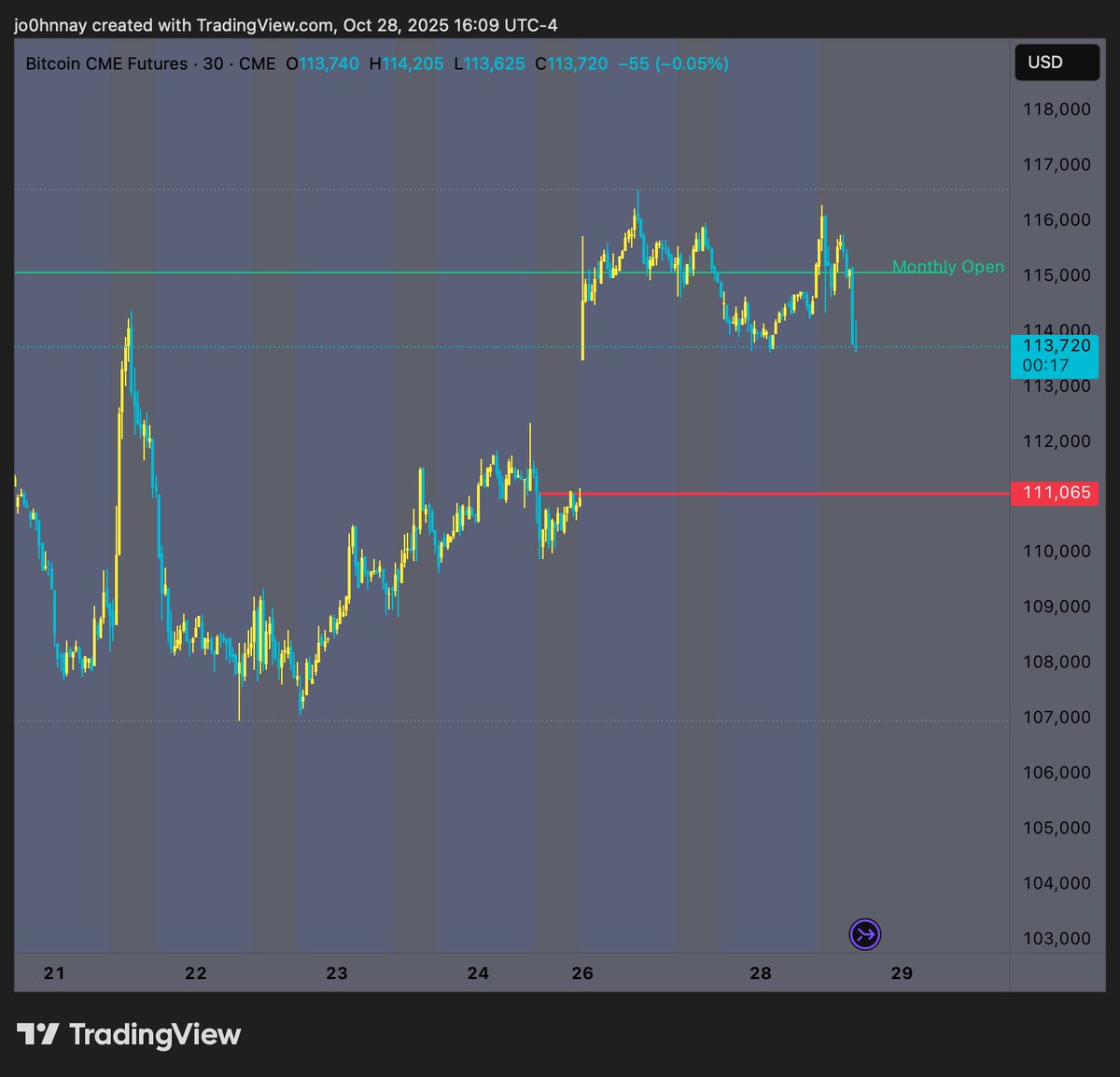The width and height of the screenshot is (1120, 1077).
Task: Click date label 23 on time axis
Action: click(x=337, y=973)
